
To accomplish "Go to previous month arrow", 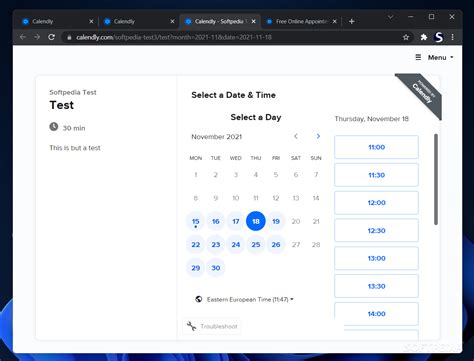I will click(296, 136).
